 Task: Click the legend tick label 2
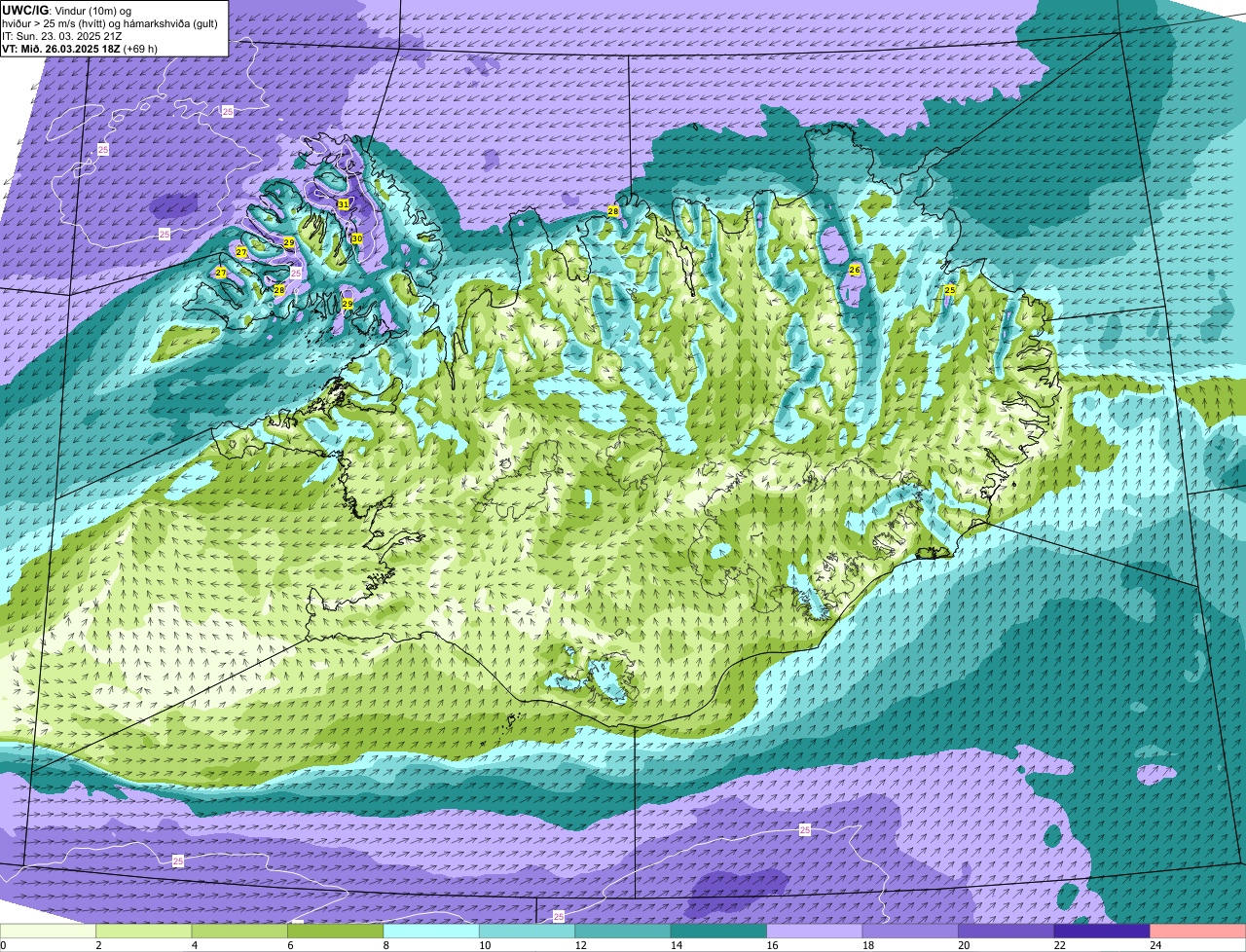pos(97,945)
